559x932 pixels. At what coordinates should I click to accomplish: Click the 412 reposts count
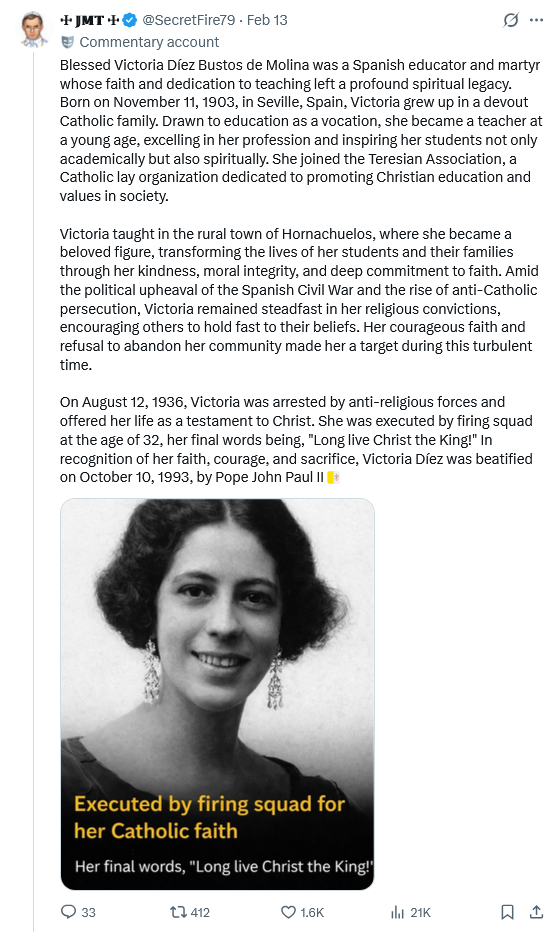tap(200, 912)
